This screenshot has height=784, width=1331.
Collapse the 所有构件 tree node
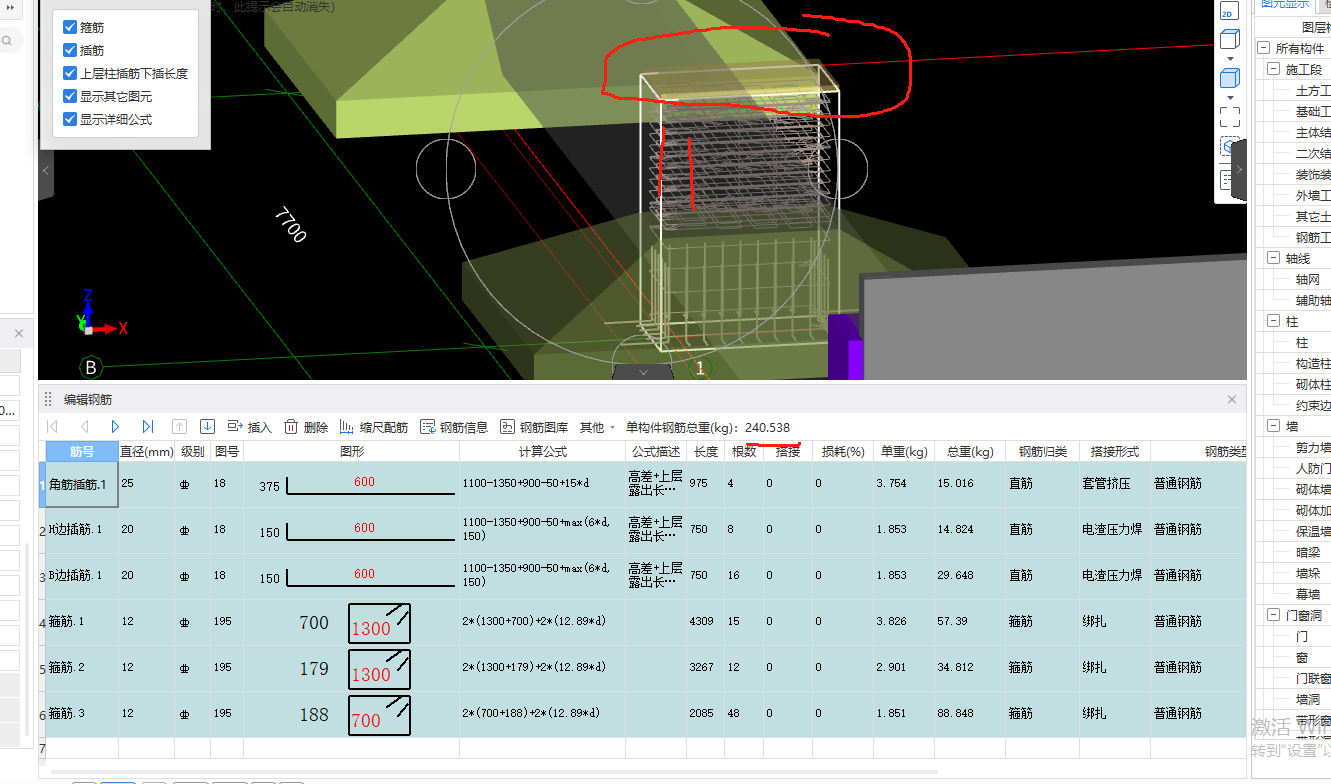[1264, 48]
